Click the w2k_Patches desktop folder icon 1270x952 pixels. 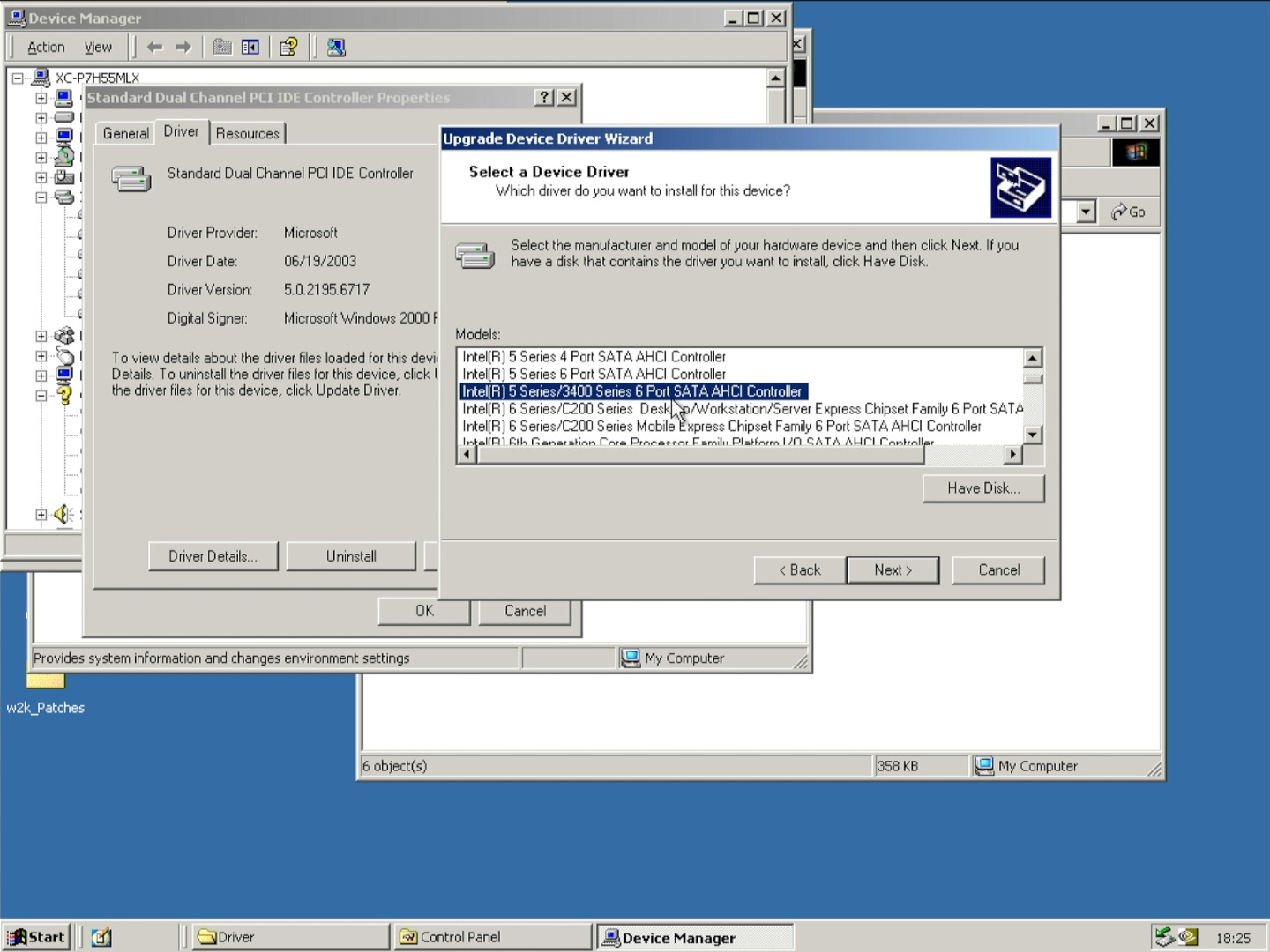pyautogui.click(x=45, y=681)
